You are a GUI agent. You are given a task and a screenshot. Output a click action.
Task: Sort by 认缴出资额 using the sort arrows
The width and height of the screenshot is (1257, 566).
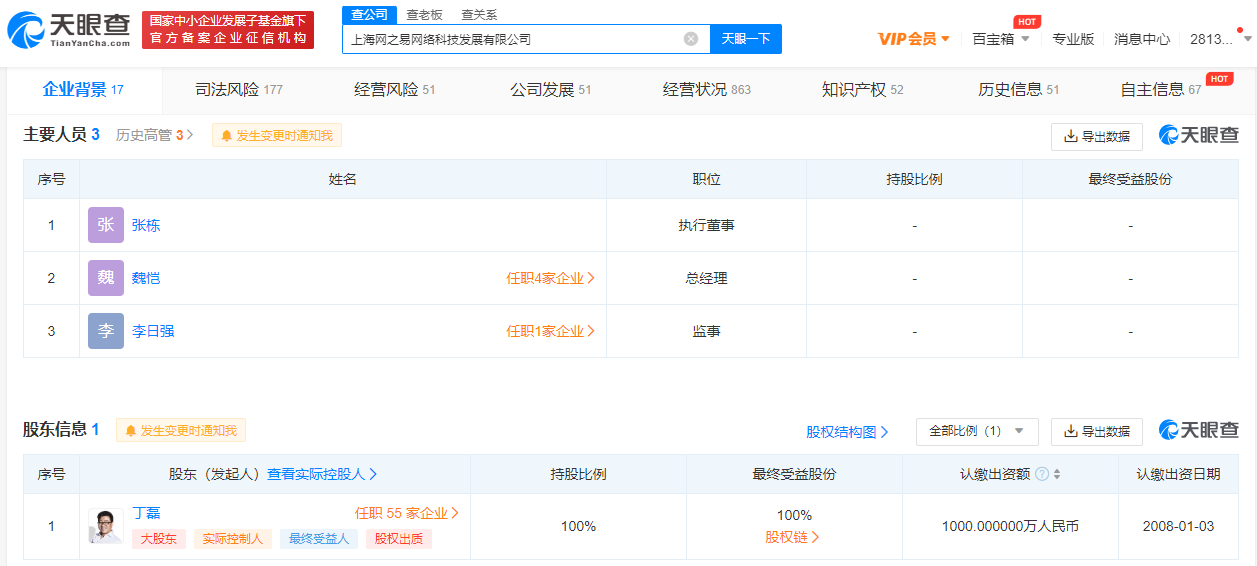click(1057, 474)
